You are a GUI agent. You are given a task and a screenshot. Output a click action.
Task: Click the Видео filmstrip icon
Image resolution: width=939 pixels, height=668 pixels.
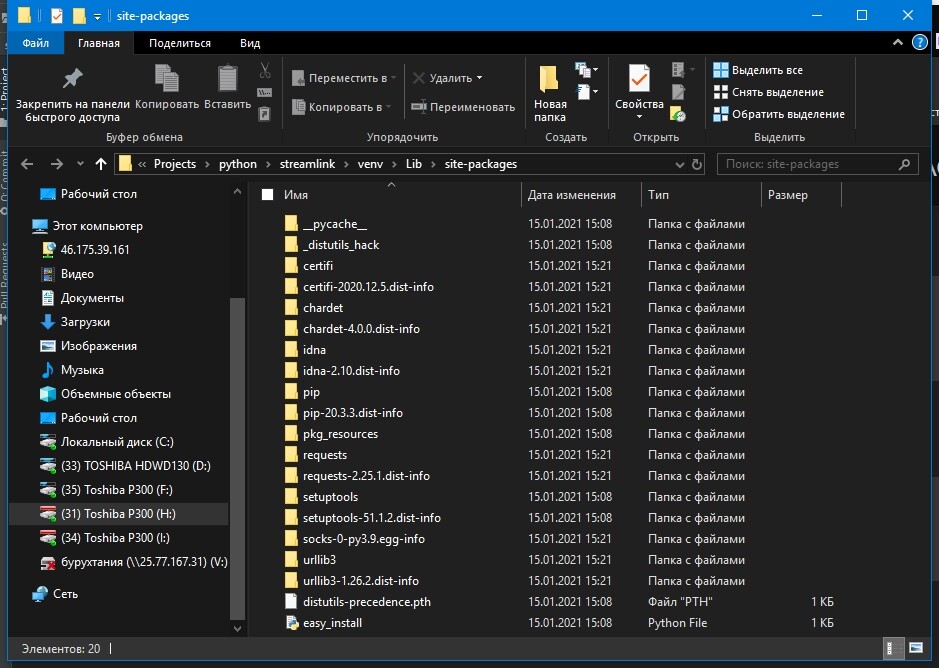tap(47, 274)
